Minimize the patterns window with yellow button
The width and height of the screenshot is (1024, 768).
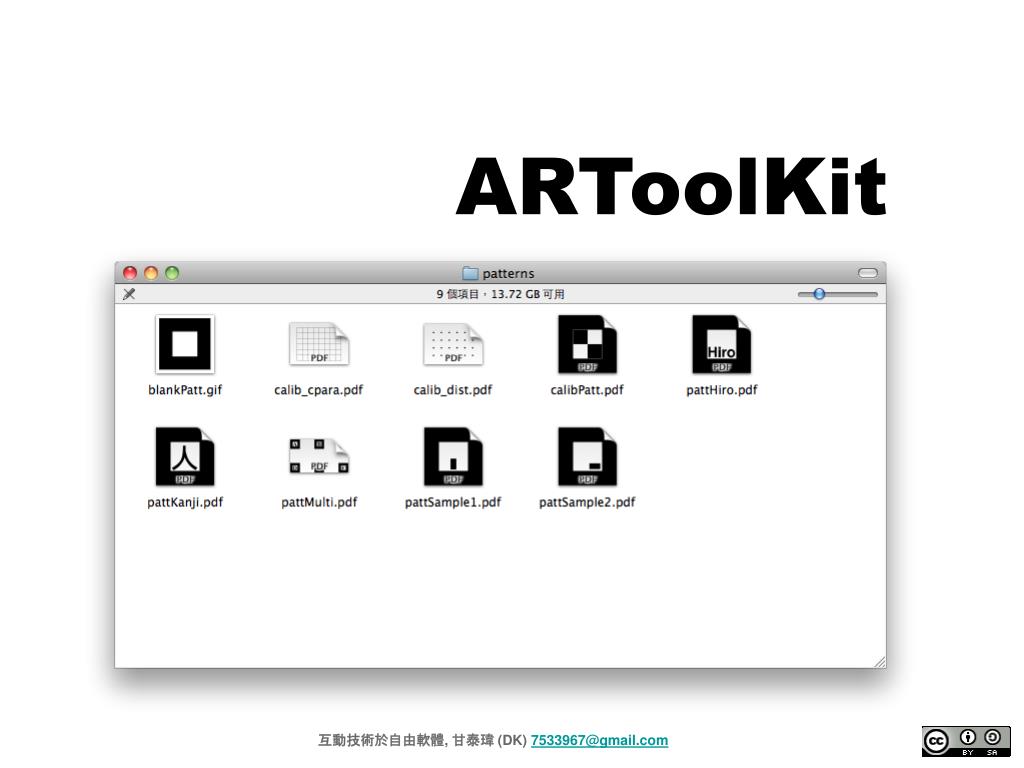click(x=151, y=273)
